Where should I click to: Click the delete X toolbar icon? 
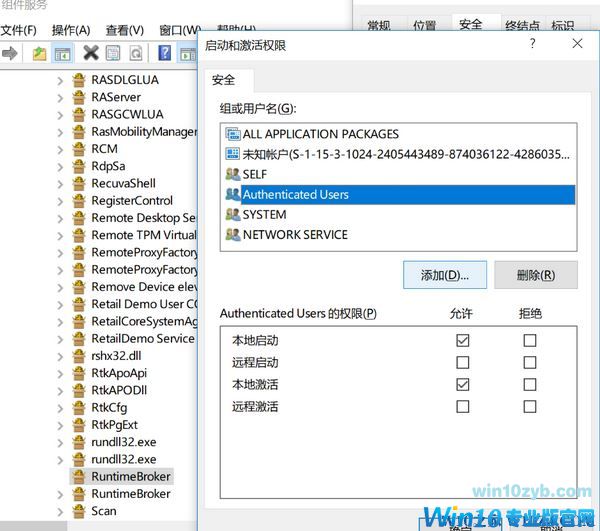click(x=91, y=53)
